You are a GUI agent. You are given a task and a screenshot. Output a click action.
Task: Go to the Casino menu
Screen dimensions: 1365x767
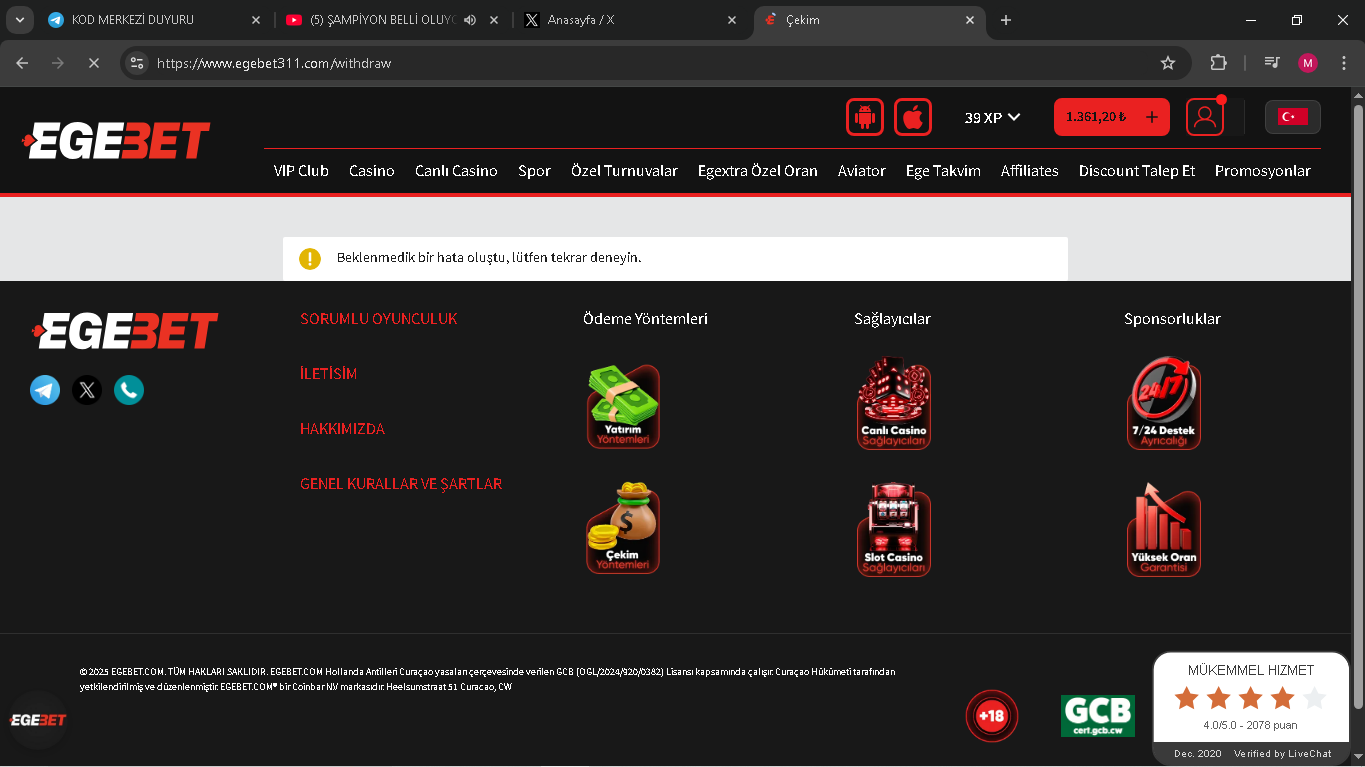372,171
